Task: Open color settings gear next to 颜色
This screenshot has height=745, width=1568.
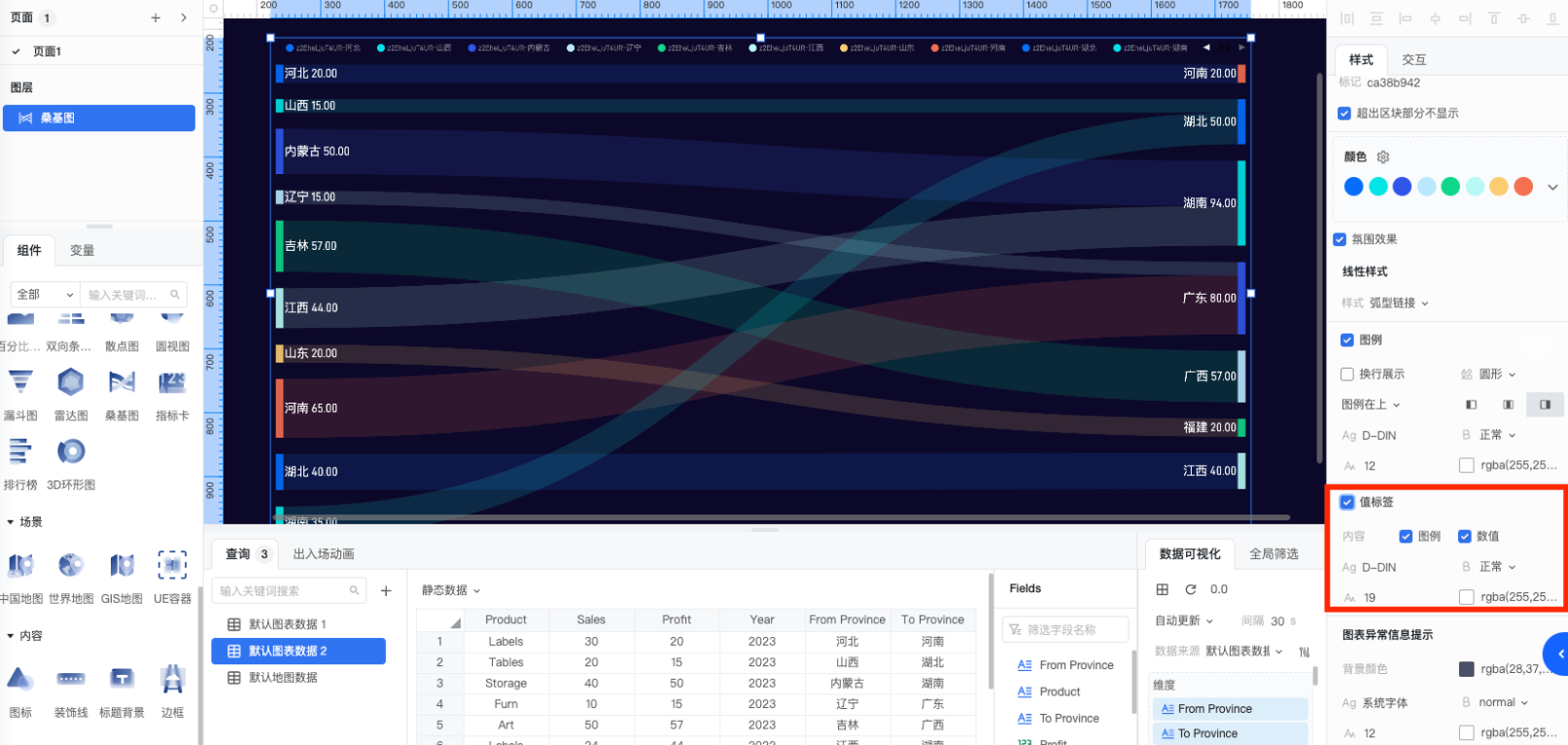Action: point(1383,157)
